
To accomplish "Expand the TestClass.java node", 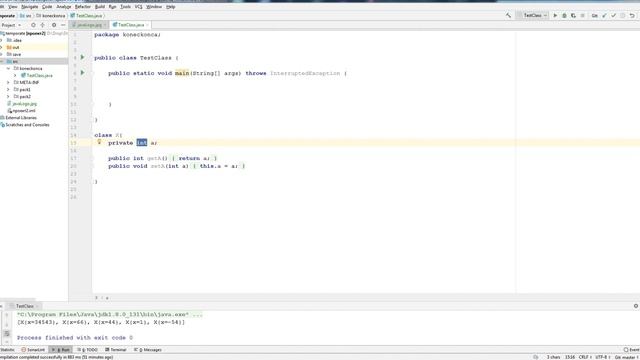I will coord(16,76).
